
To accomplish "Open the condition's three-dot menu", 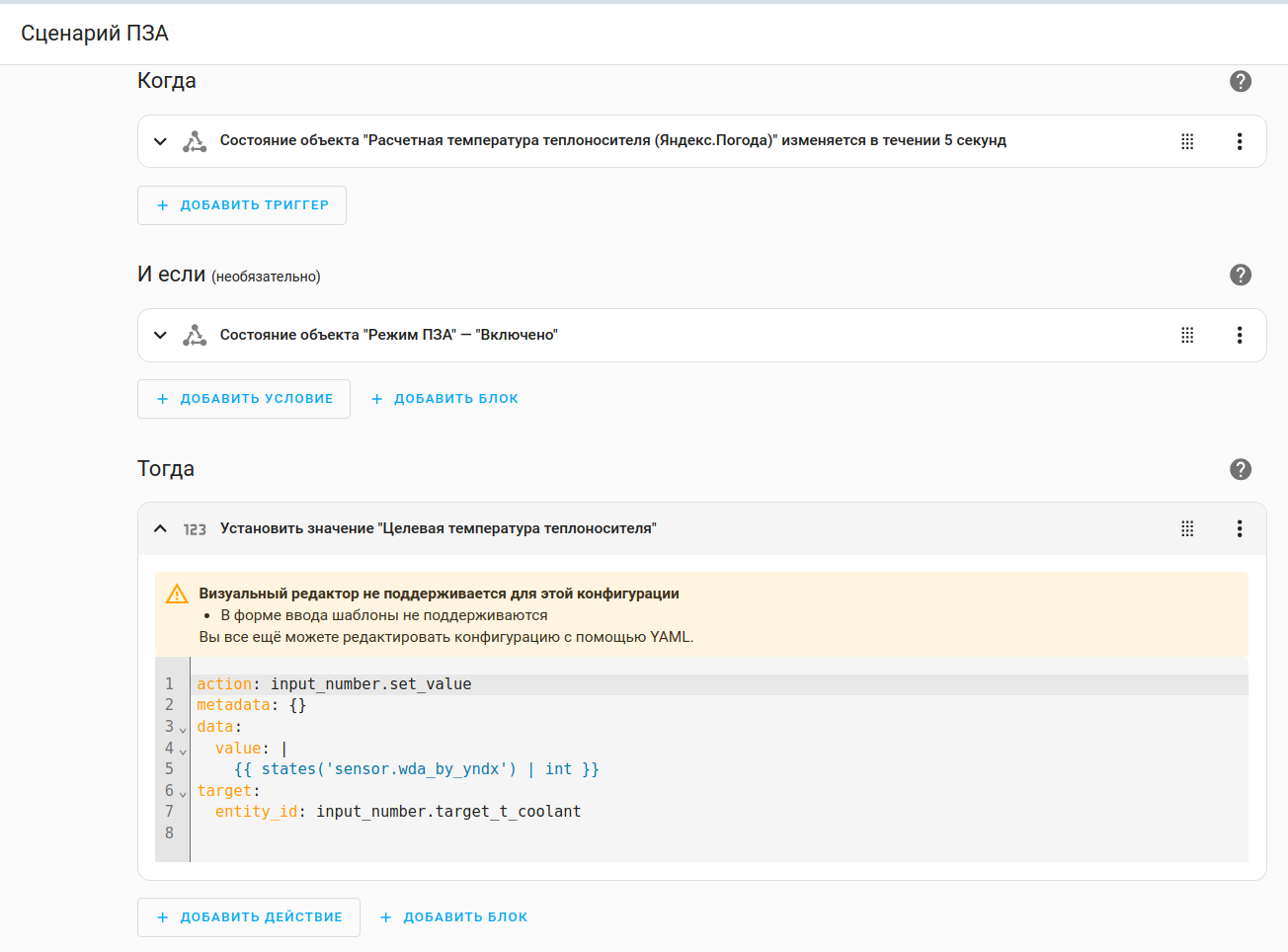I will pos(1240,335).
